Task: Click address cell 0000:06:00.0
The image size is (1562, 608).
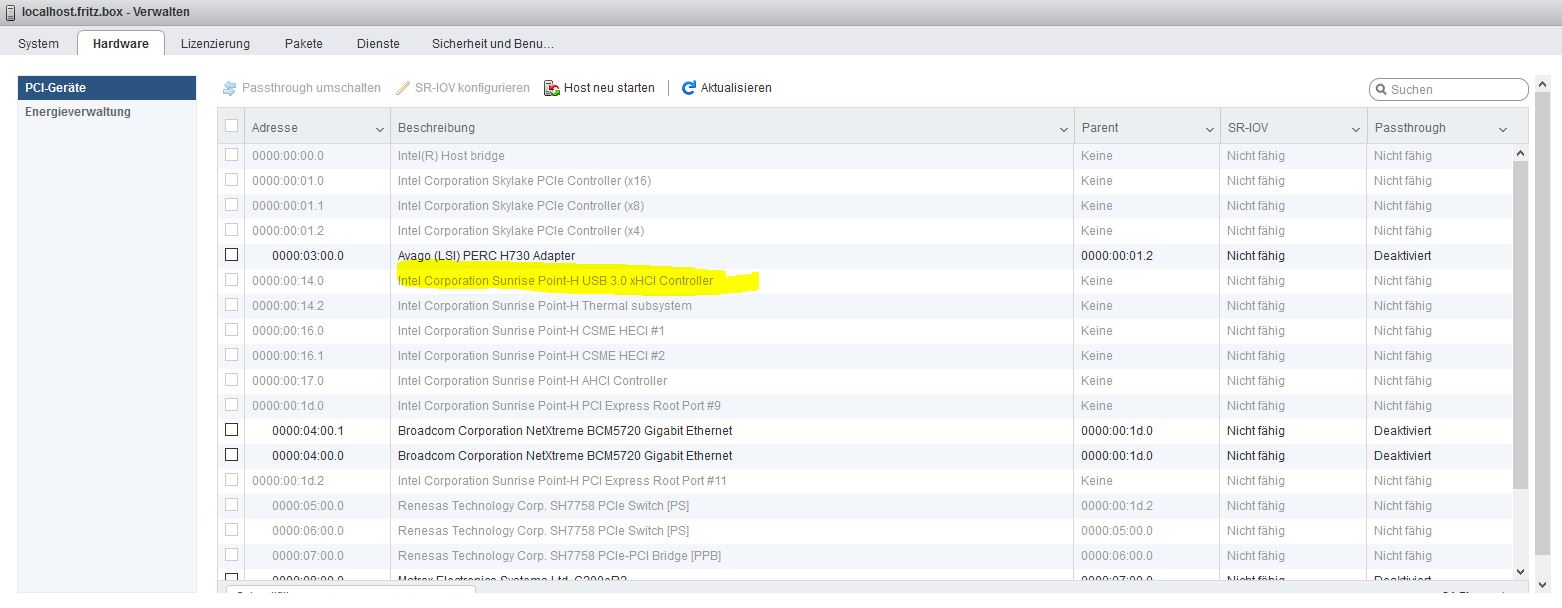Action: [x=307, y=531]
